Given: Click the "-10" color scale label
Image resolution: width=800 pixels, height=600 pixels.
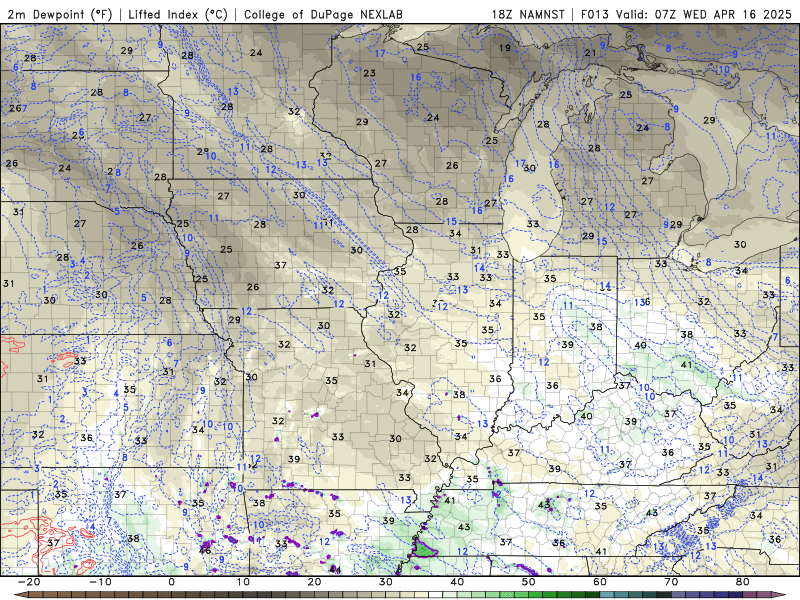Looking at the screenshot, I should pos(100,582).
